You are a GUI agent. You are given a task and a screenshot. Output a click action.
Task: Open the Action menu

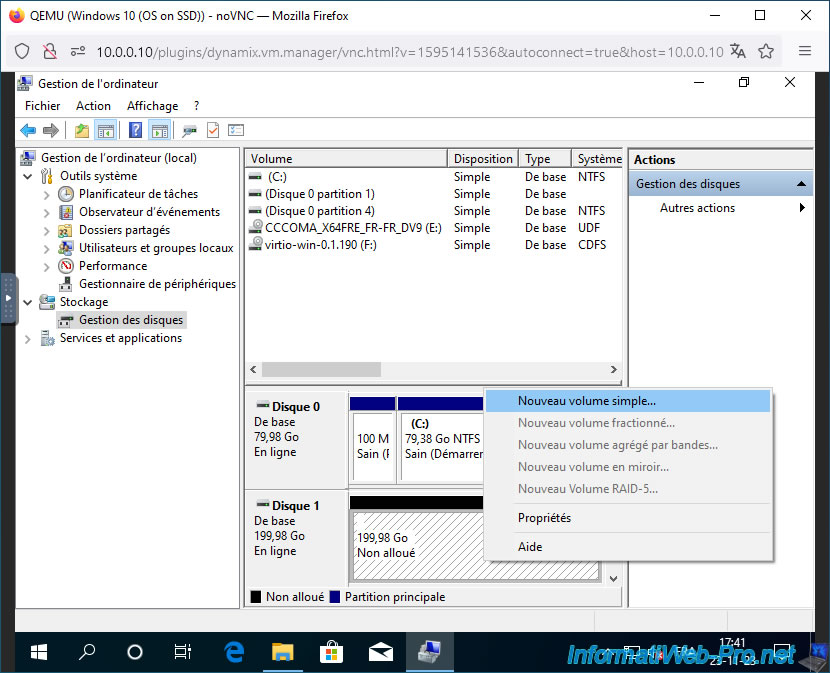tap(93, 106)
